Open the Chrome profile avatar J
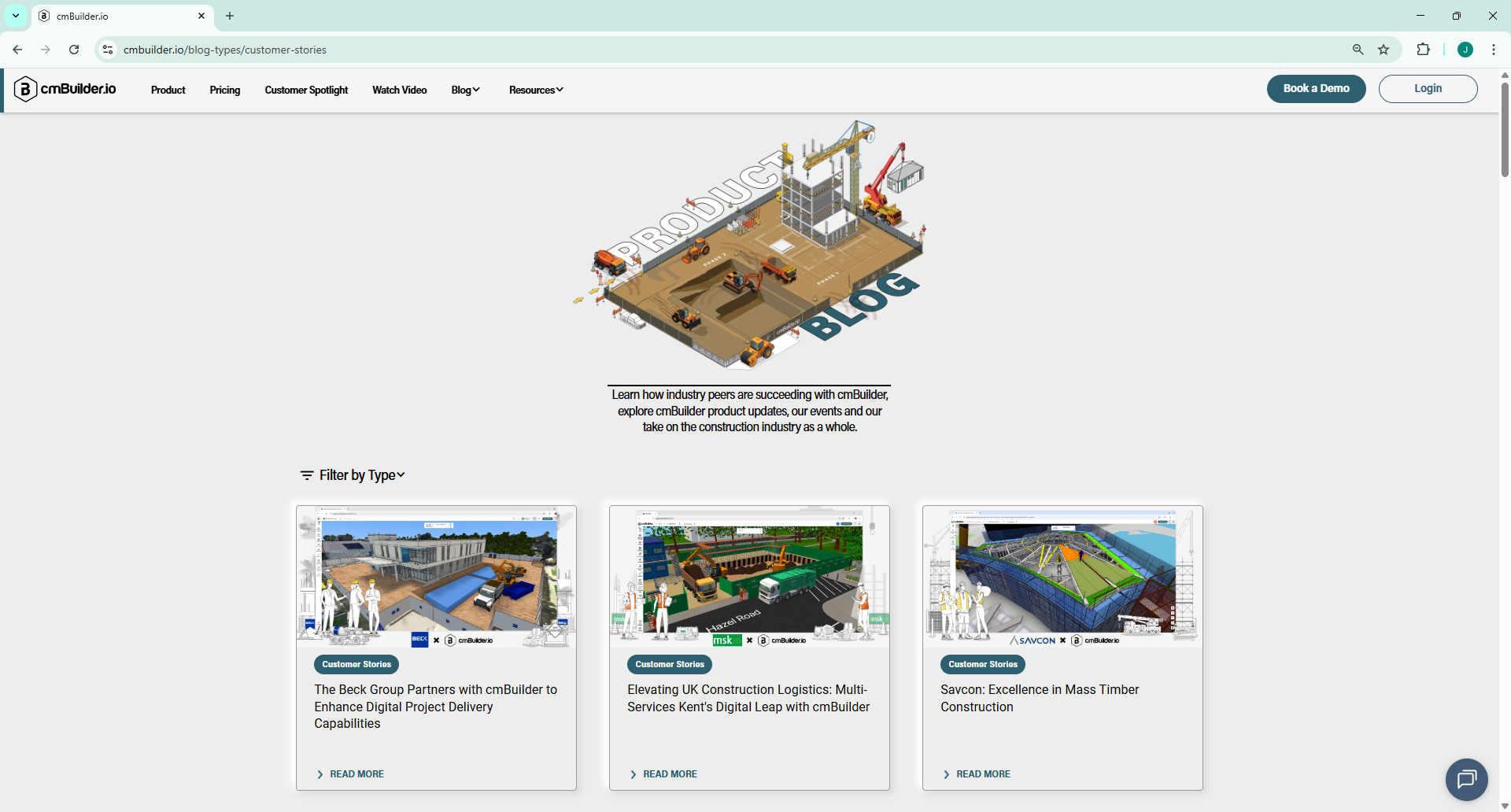This screenshot has width=1511, height=812. coord(1465,50)
